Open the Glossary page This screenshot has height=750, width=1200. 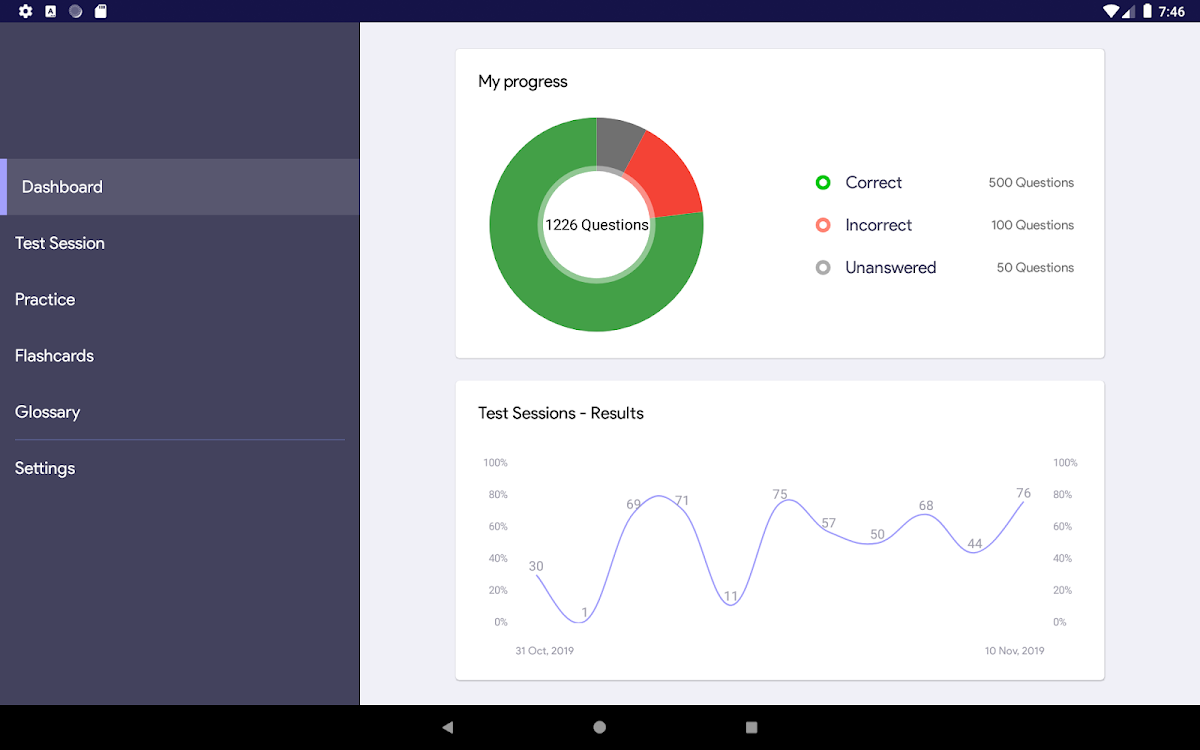tap(47, 411)
